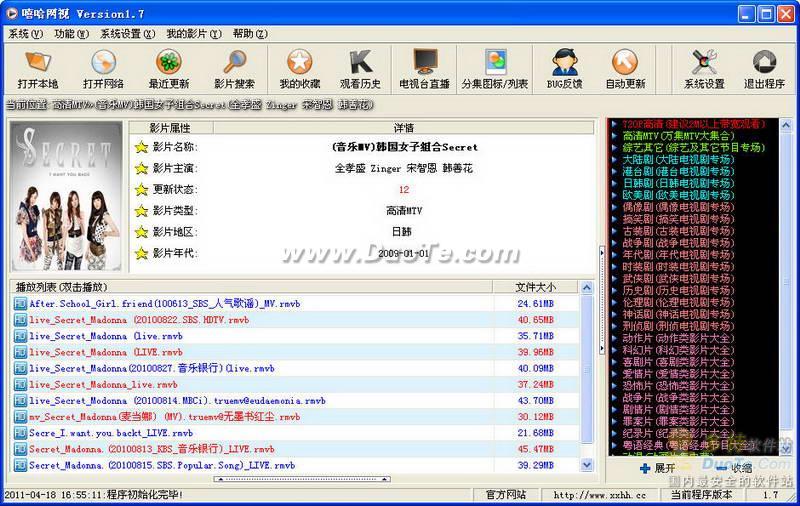This screenshot has height=506, width=800.
Task: Expand the 偶像剧 category arrow
Action: coord(615,207)
